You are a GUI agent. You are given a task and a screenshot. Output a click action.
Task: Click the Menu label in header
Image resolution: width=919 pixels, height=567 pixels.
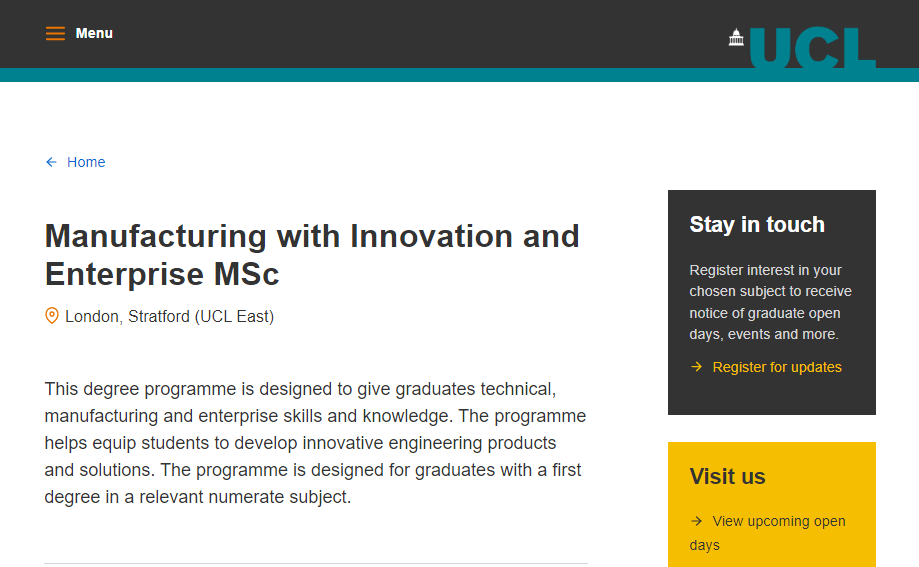94,34
